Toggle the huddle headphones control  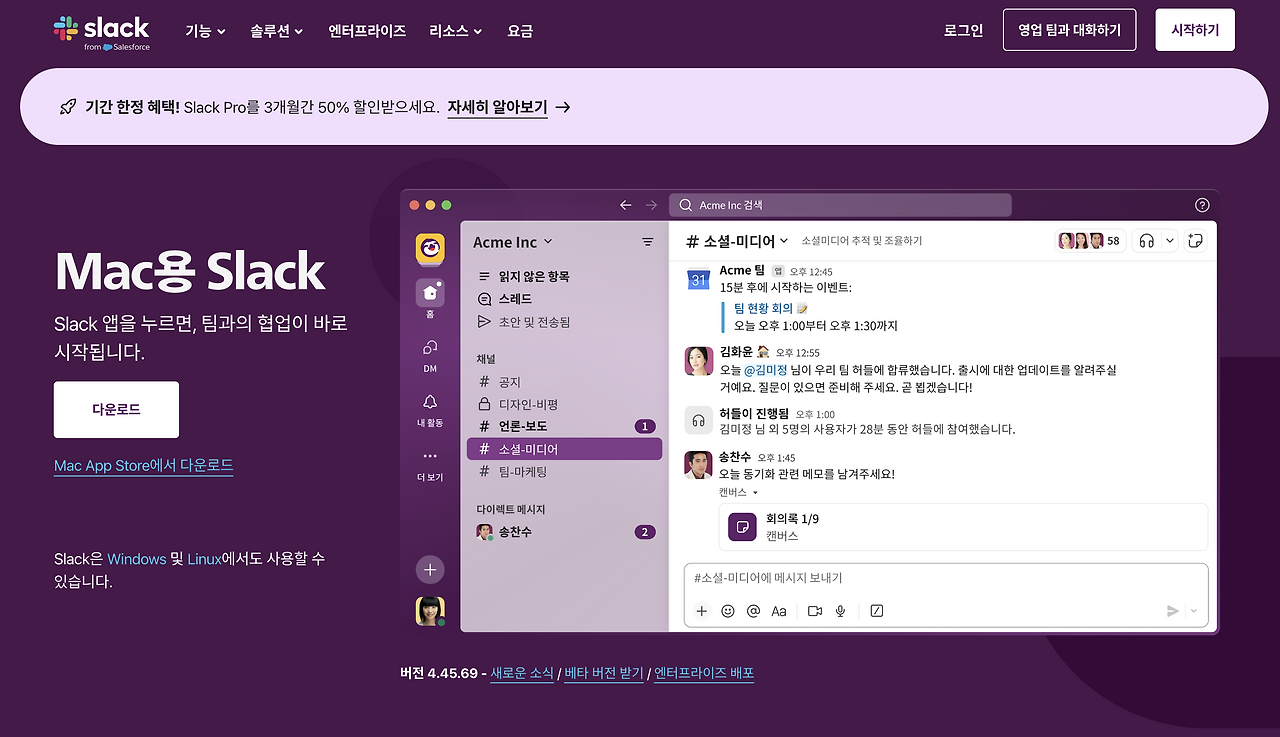1148,240
